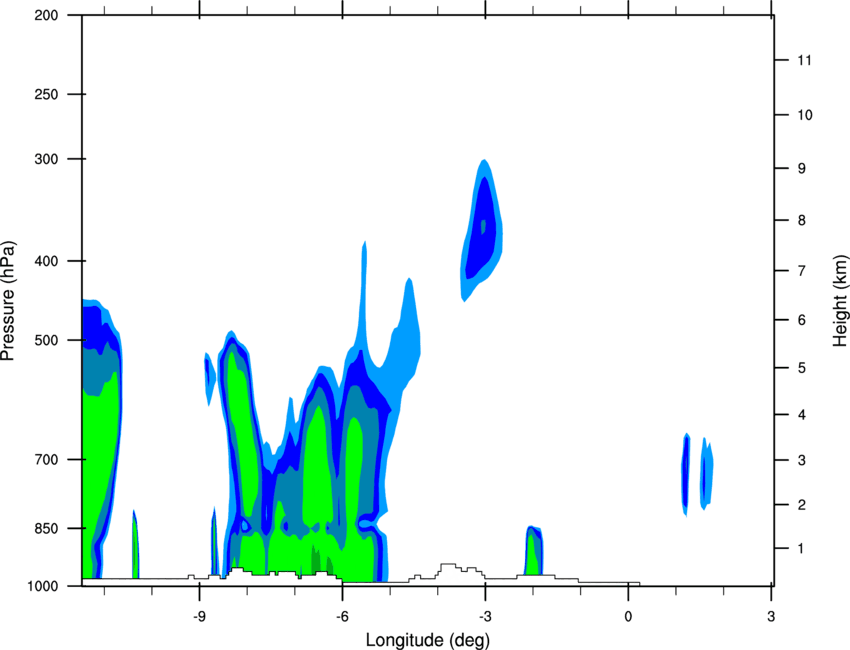
Task: Click the -3 longitude tick label
Action: click(x=485, y=616)
